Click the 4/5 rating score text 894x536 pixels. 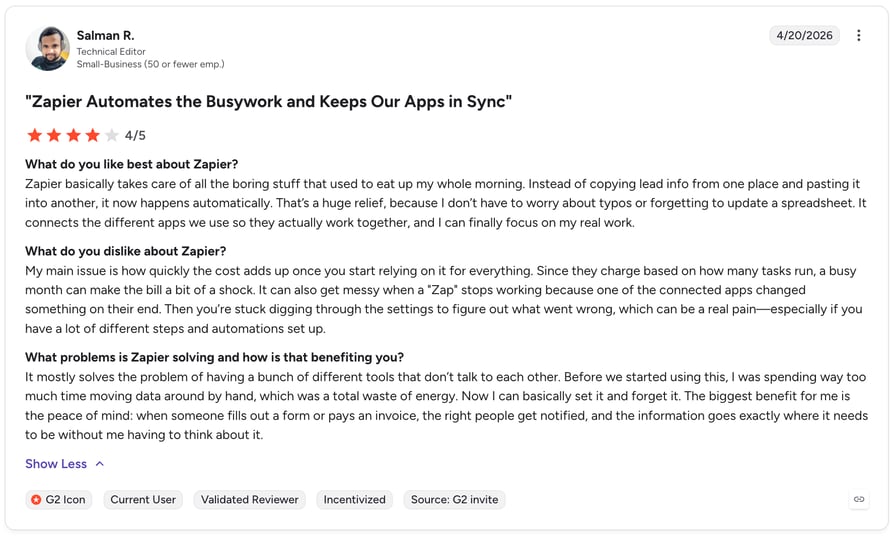click(135, 136)
